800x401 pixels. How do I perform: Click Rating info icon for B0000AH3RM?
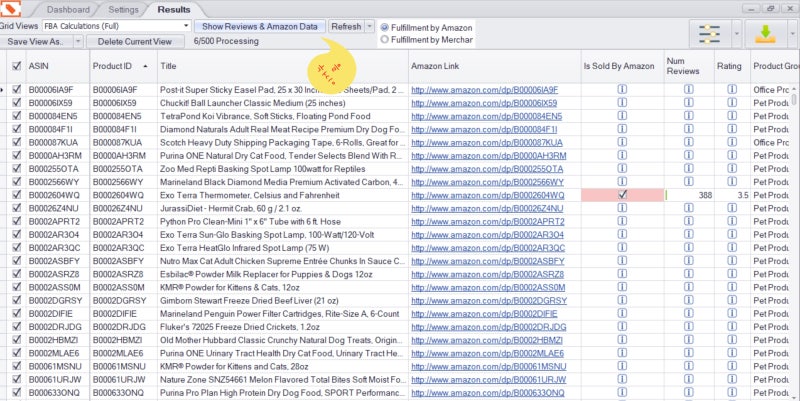click(x=732, y=155)
